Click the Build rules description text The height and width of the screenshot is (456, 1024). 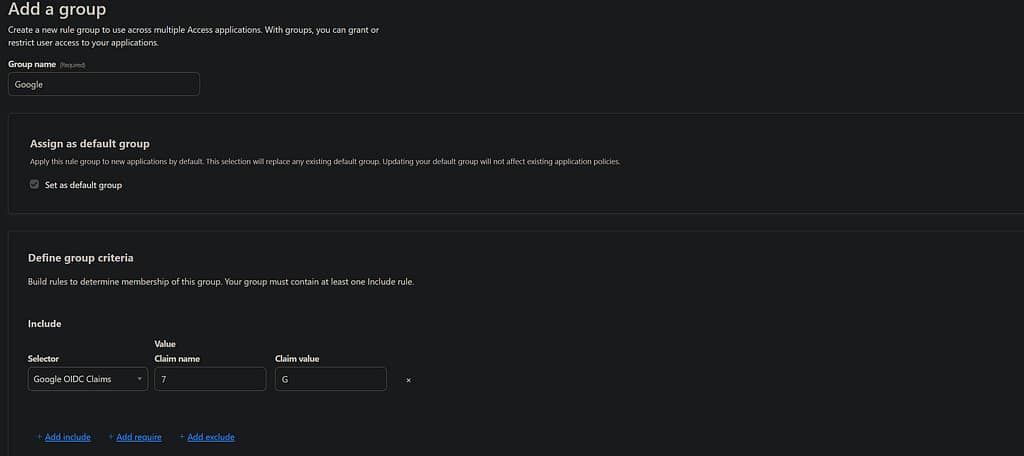click(220, 282)
